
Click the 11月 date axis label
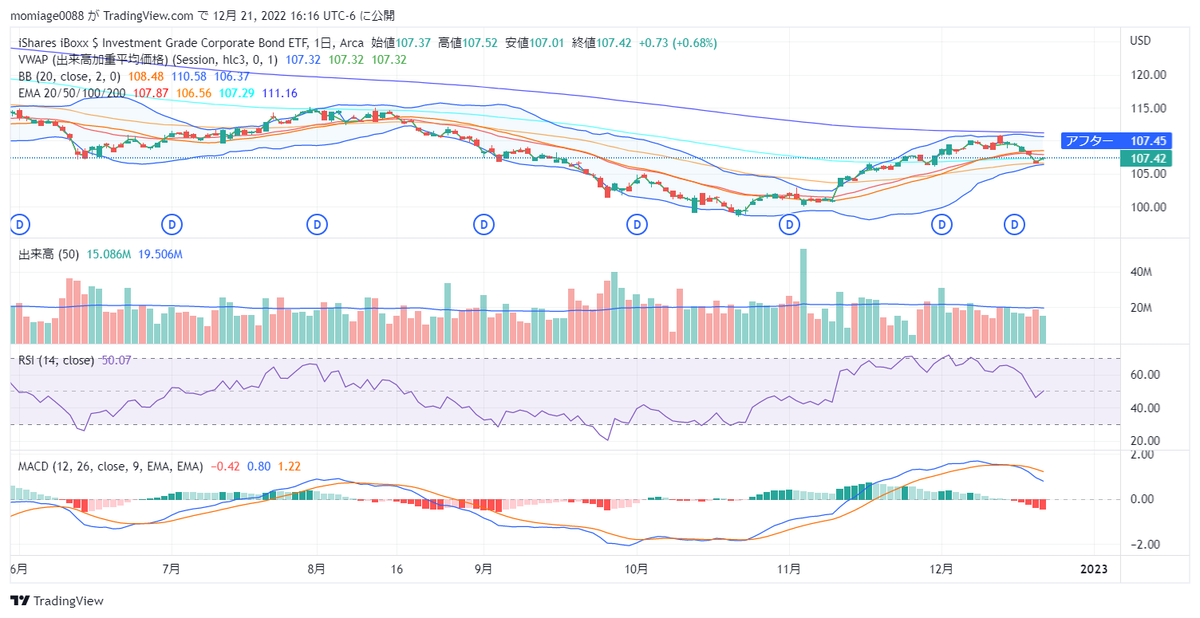point(790,569)
